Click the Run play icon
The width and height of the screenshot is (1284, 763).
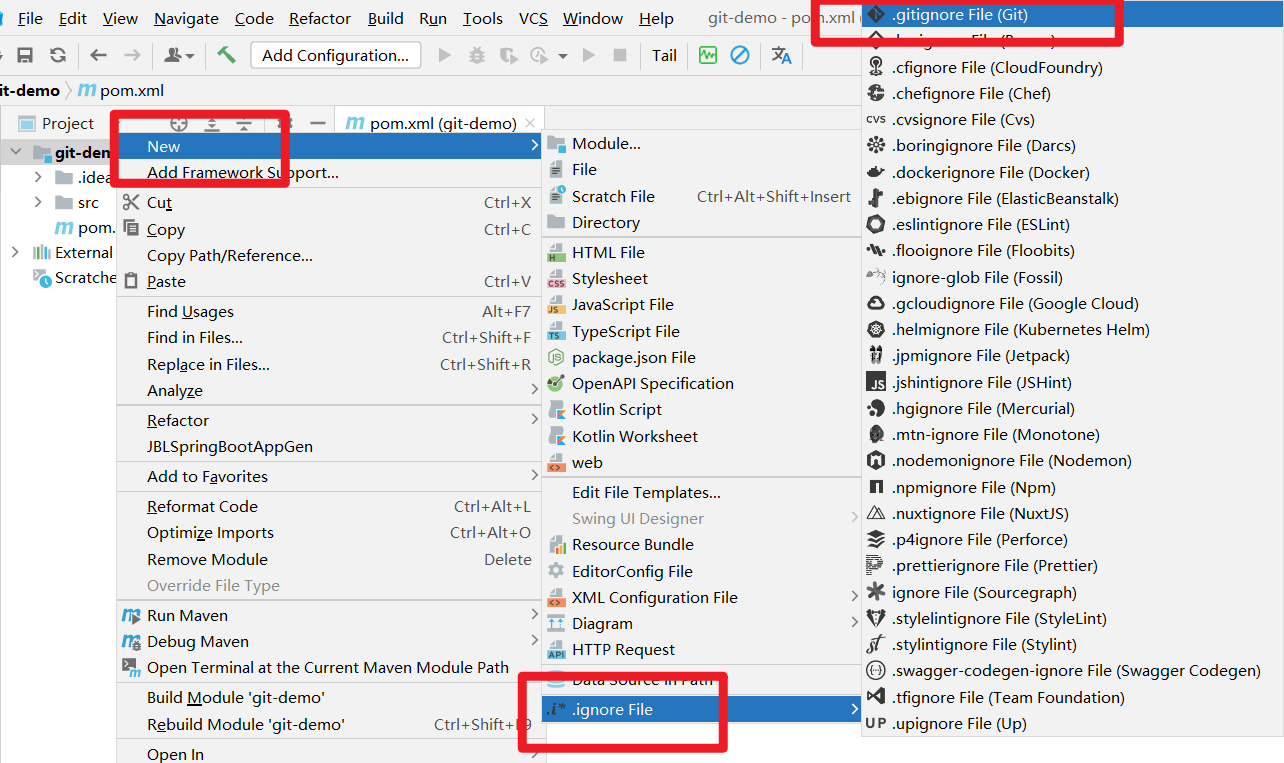(x=445, y=56)
